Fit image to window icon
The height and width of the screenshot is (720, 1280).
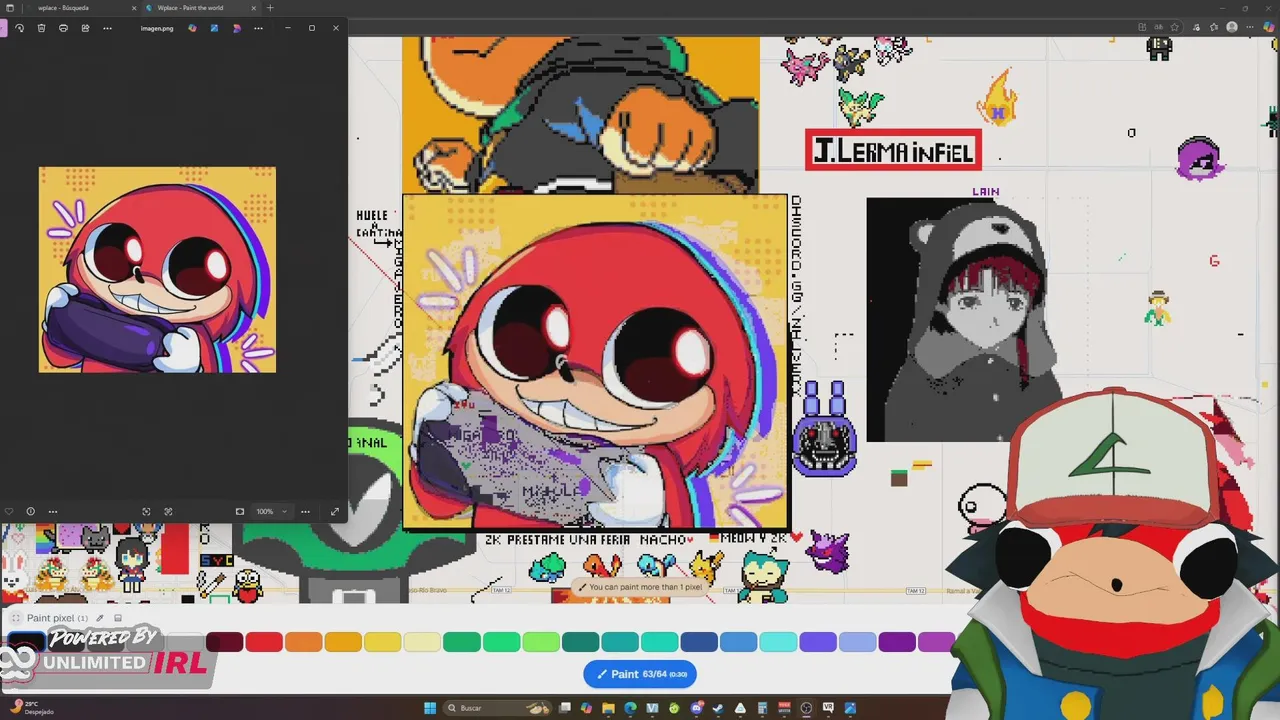[240, 511]
